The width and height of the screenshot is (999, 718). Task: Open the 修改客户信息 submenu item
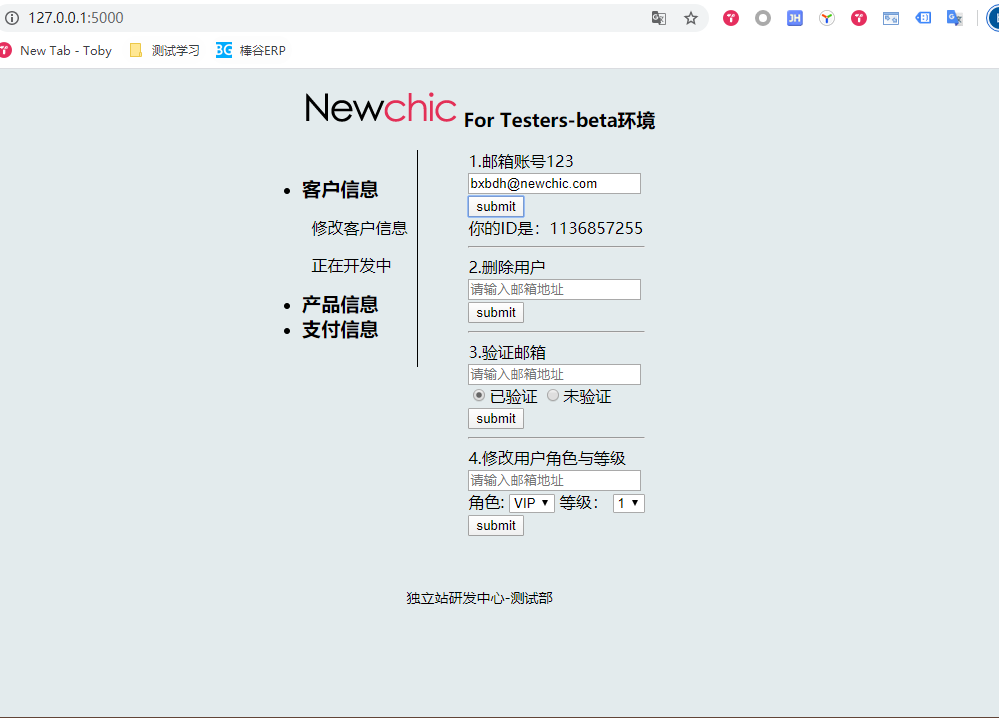click(x=359, y=228)
